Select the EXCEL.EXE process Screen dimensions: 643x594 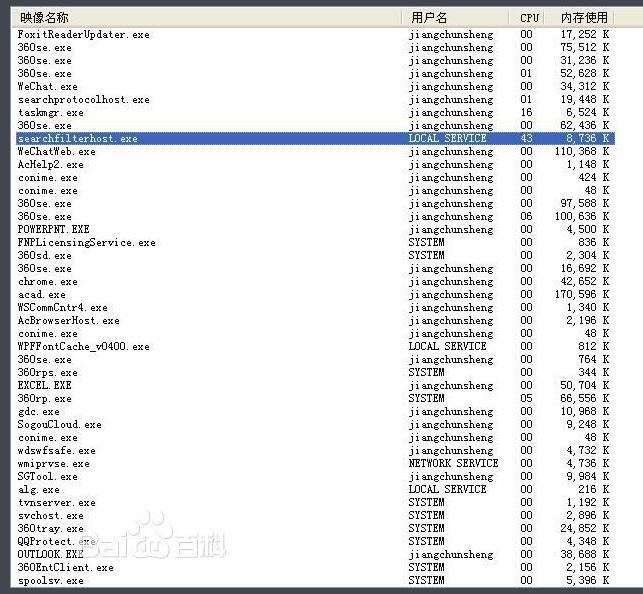click(x=315, y=385)
